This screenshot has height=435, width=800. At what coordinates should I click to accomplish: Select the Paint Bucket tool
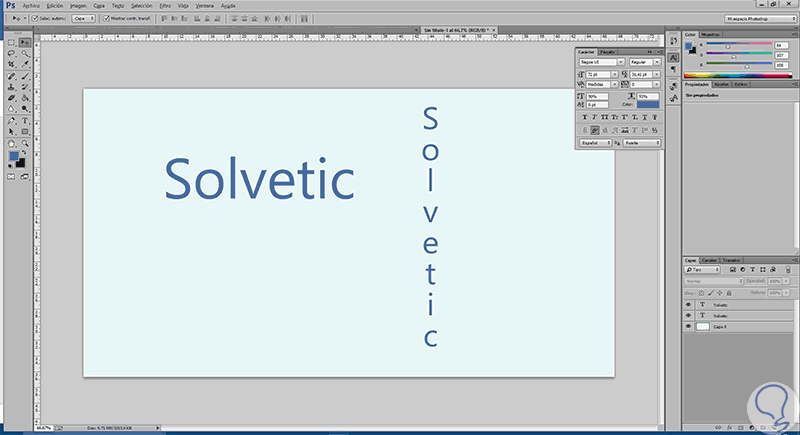click(x=24, y=98)
